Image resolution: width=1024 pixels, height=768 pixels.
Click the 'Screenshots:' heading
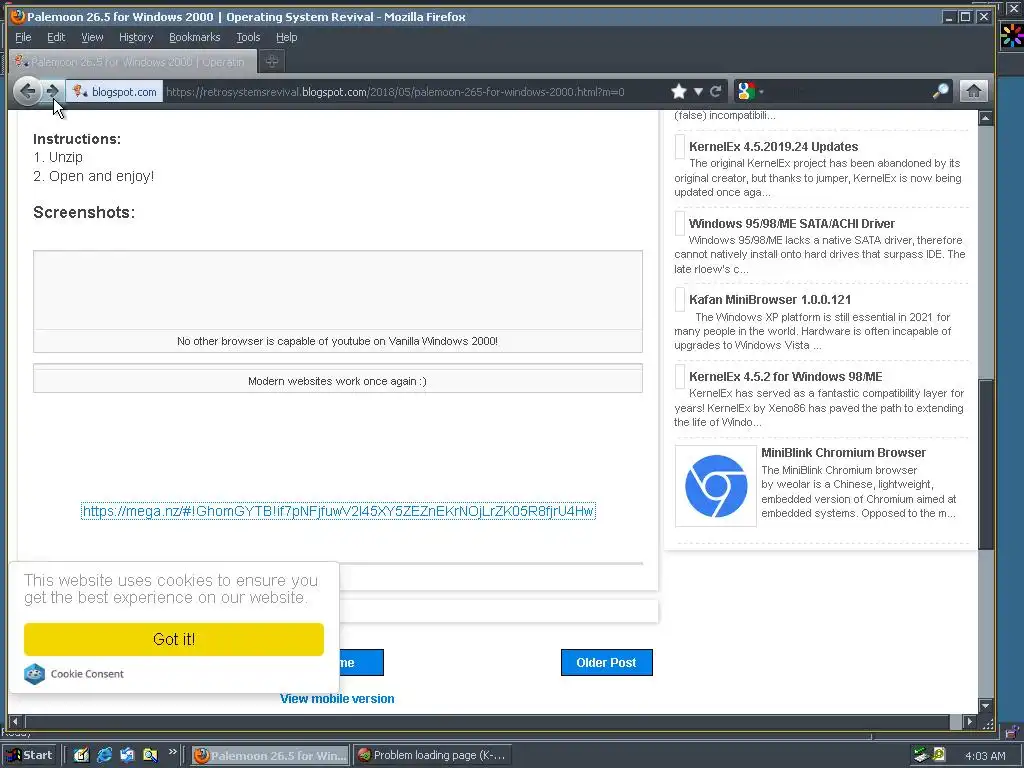84,212
